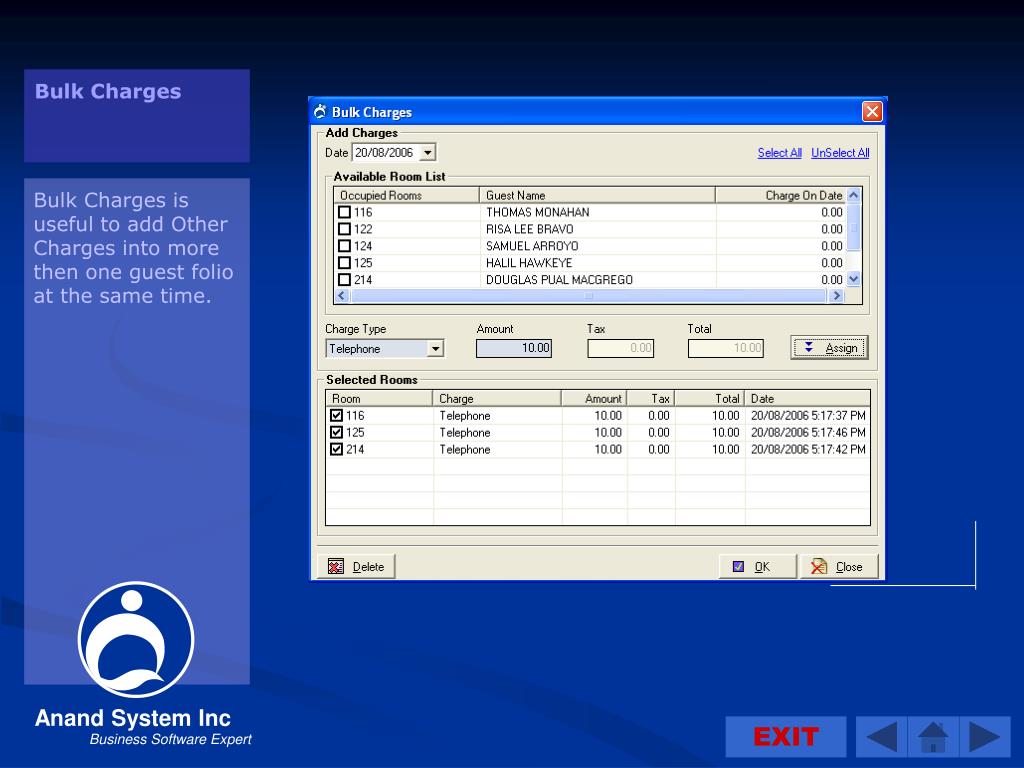Select guest DOUGLAS PUAL MACGREGO

coord(559,280)
